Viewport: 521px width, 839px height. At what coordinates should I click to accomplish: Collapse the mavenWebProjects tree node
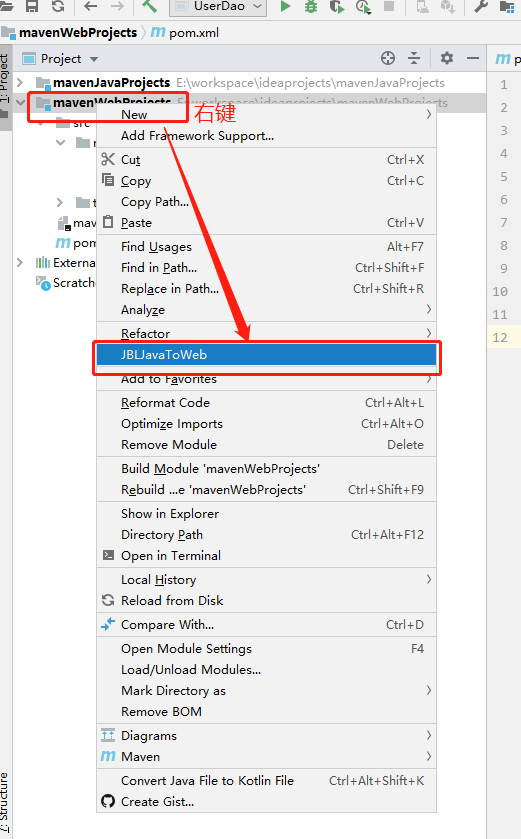pos(20,102)
